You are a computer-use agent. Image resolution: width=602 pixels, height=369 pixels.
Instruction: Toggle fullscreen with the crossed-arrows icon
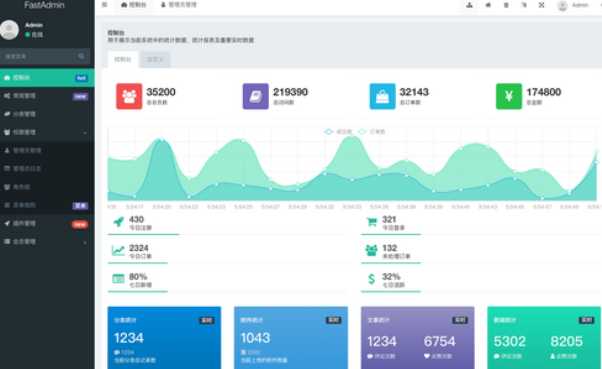pos(541,5)
